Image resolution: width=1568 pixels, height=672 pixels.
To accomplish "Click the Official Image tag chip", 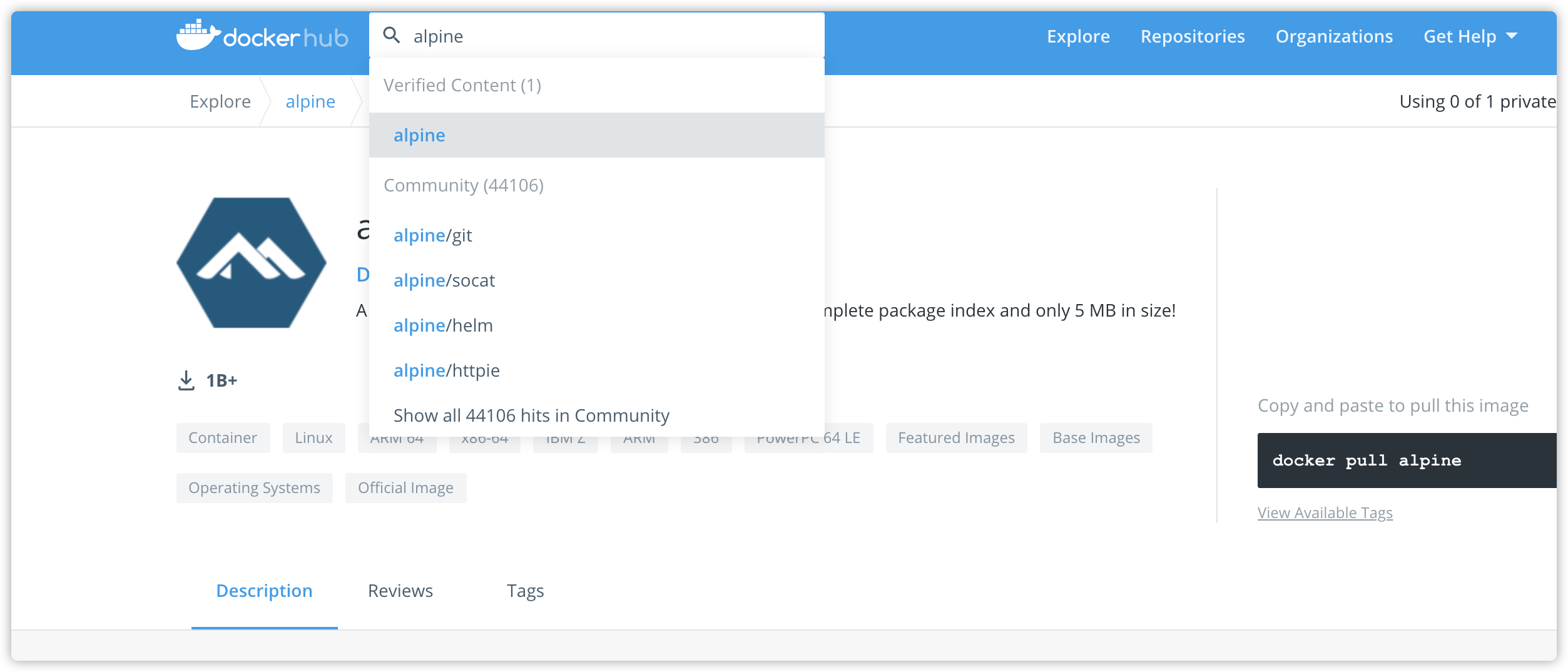I will click(405, 487).
